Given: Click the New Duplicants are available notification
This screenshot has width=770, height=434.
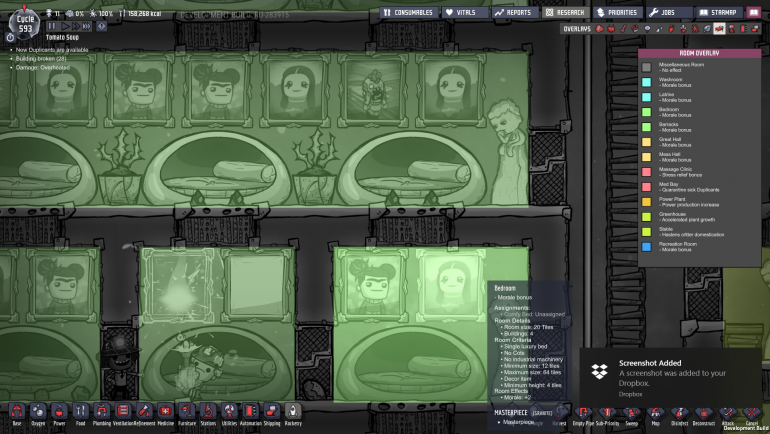Looking at the screenshot, I should (x=52, y=50).
